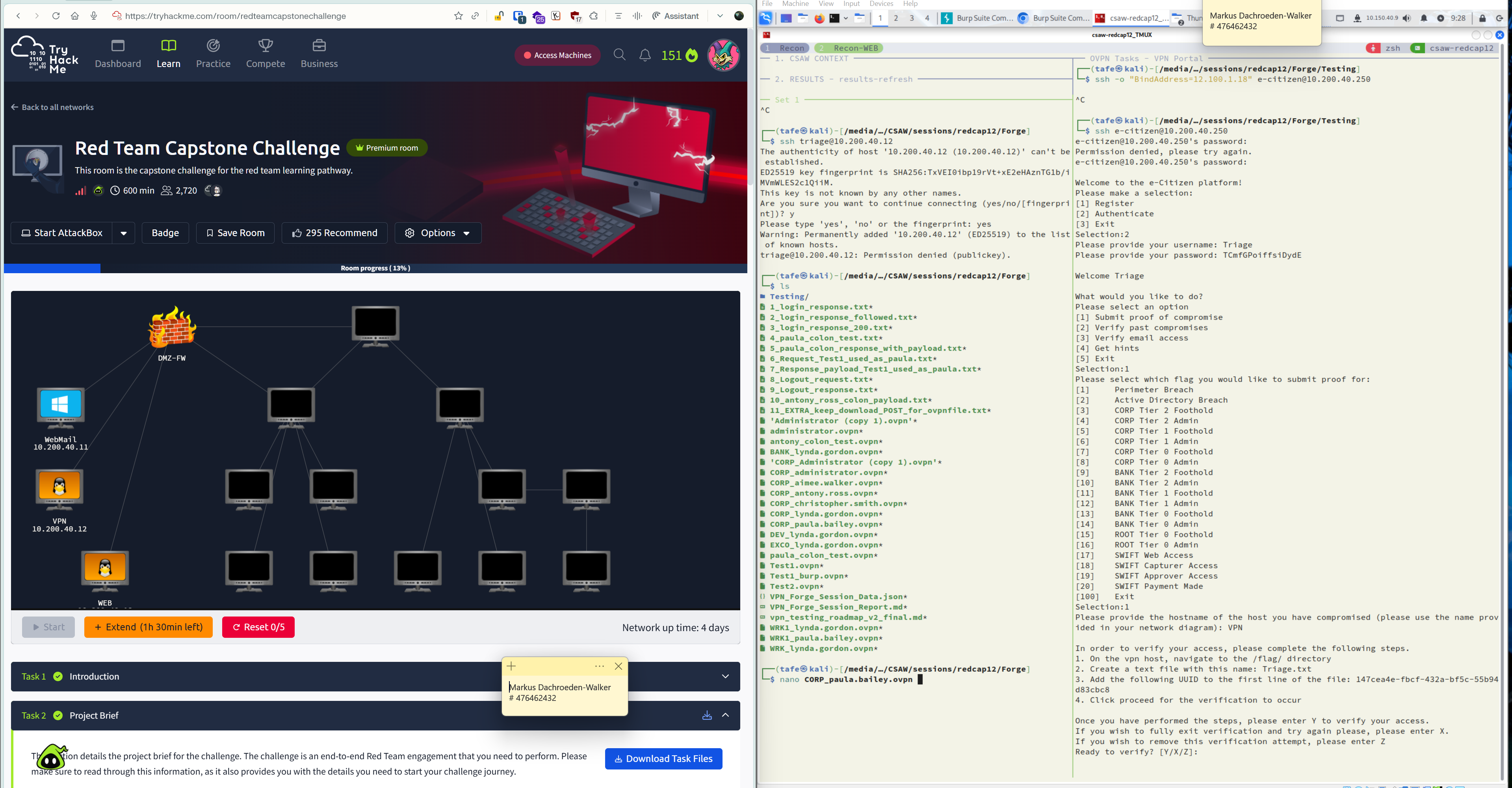Open the Options dropdown
The height and width of the screenshot is (788, 1512).
[438, 233]
